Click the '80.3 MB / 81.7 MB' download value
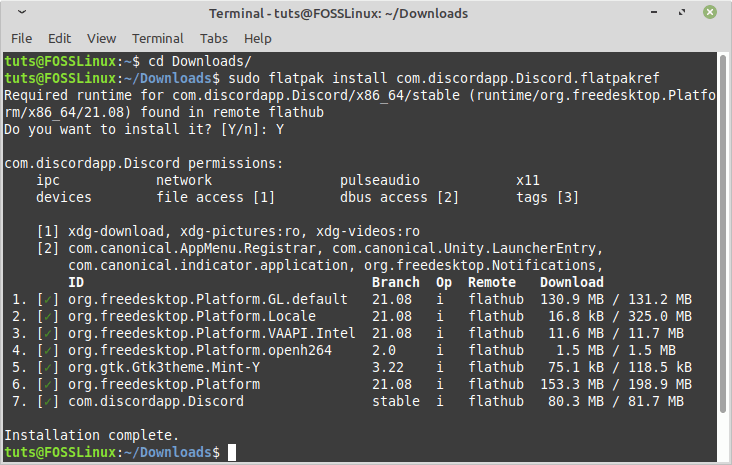Viewport: 732px width, 465px height. pyautogui.click(x=616, y=402)
